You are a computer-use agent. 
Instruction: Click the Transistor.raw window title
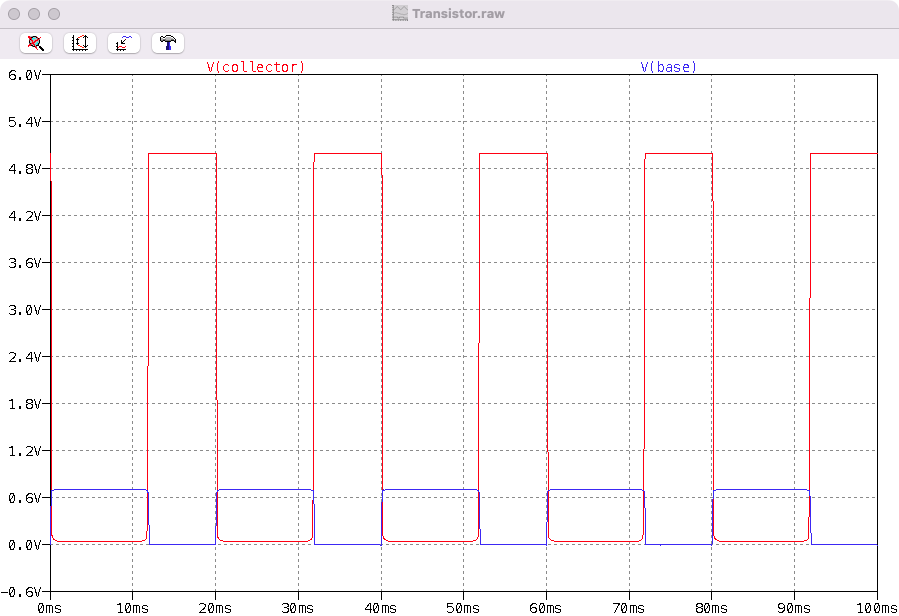point(458,14)
